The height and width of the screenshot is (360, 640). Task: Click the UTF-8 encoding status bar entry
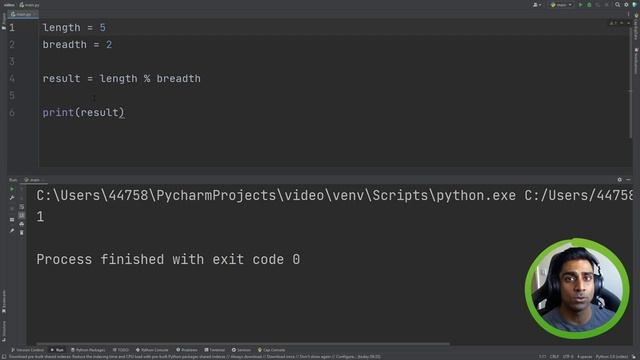click(x=568, y=357)
